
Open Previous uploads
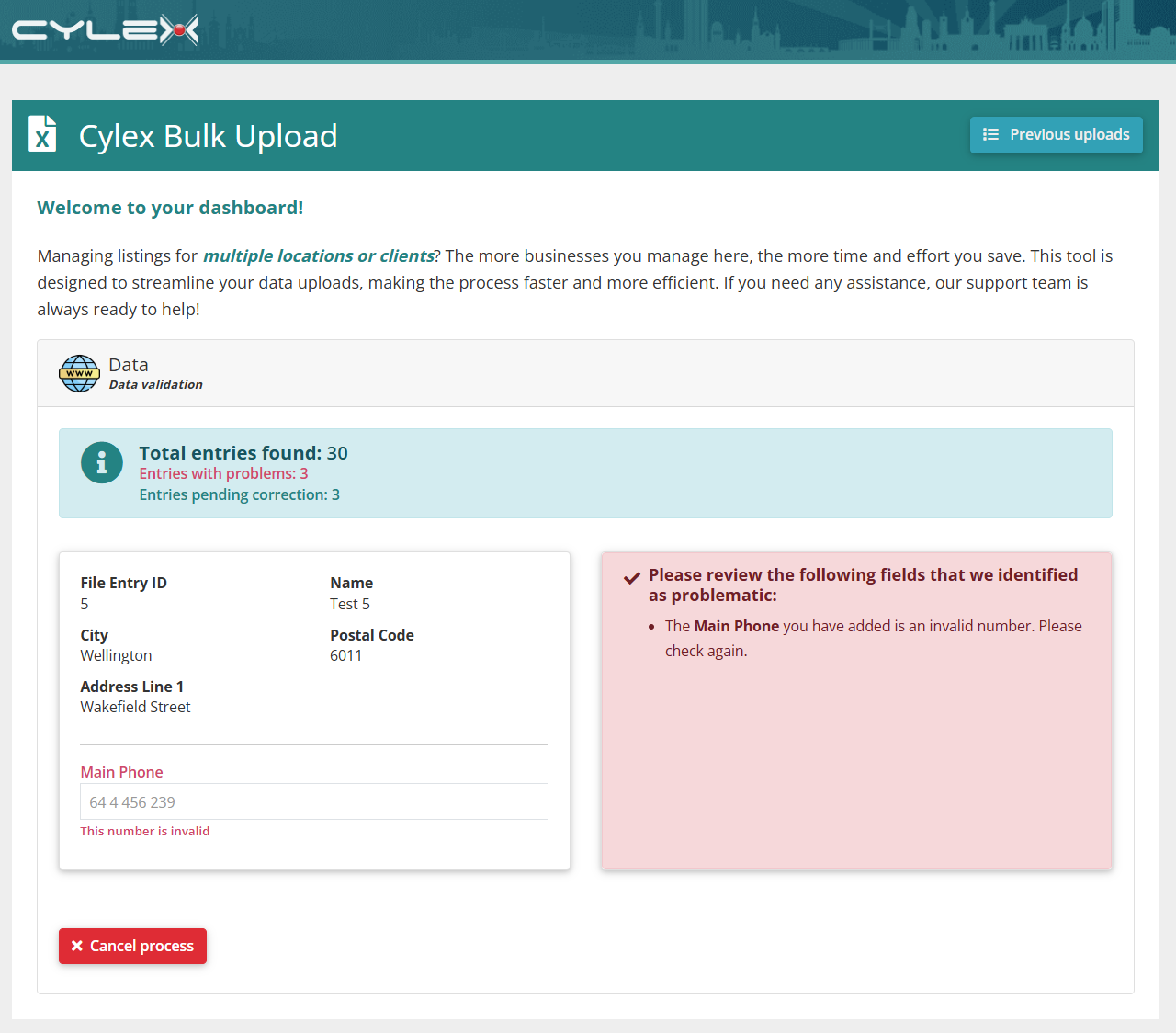pos(1057,135)
